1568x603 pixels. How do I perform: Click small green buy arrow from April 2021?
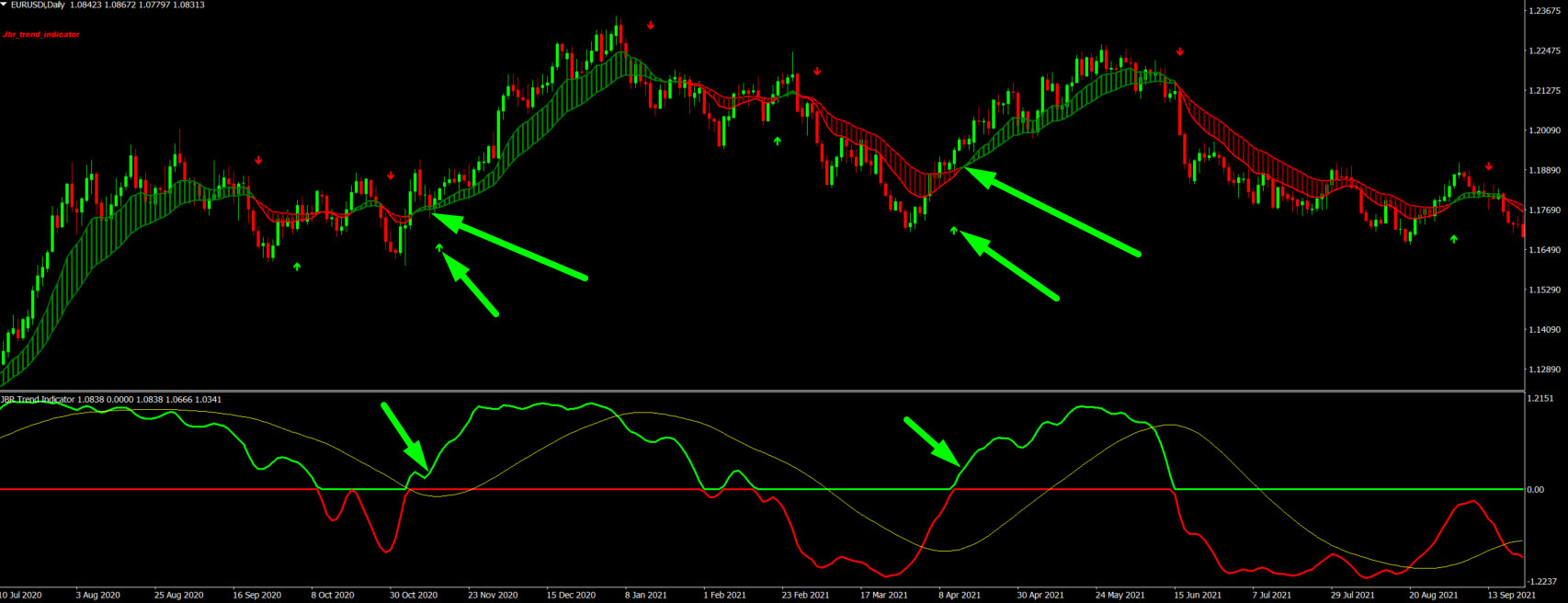click(x=954, y=230)
